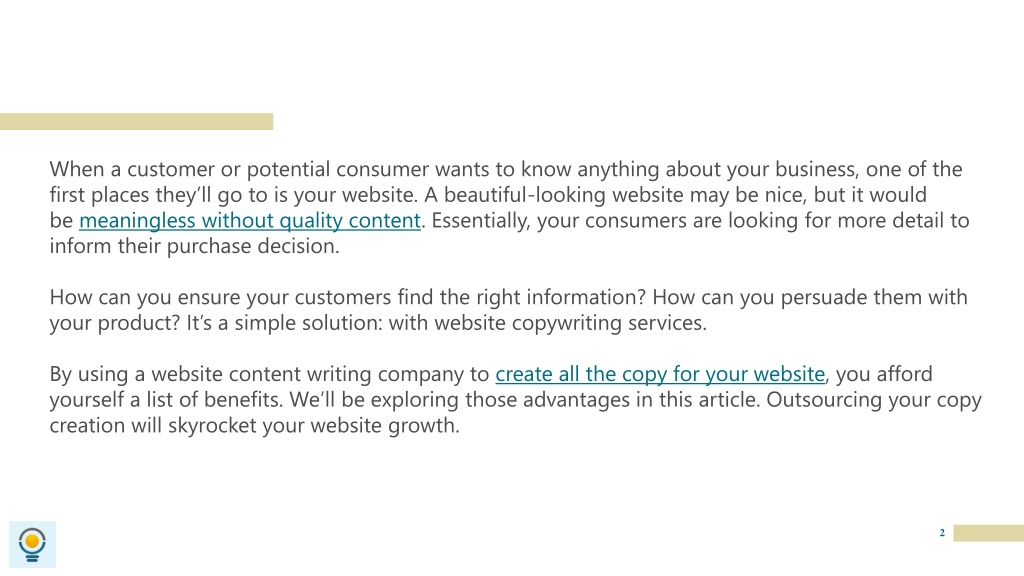Viewport: 1024px width, 576px height.
Task: Follow the "create all the copy for your website" link
Action: (x=660, y=374)
